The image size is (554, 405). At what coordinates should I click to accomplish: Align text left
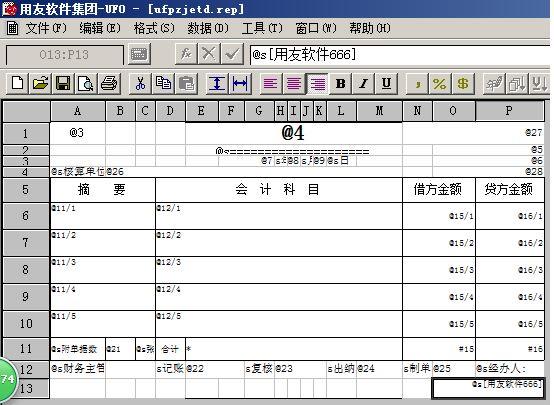tap(271, 84)
